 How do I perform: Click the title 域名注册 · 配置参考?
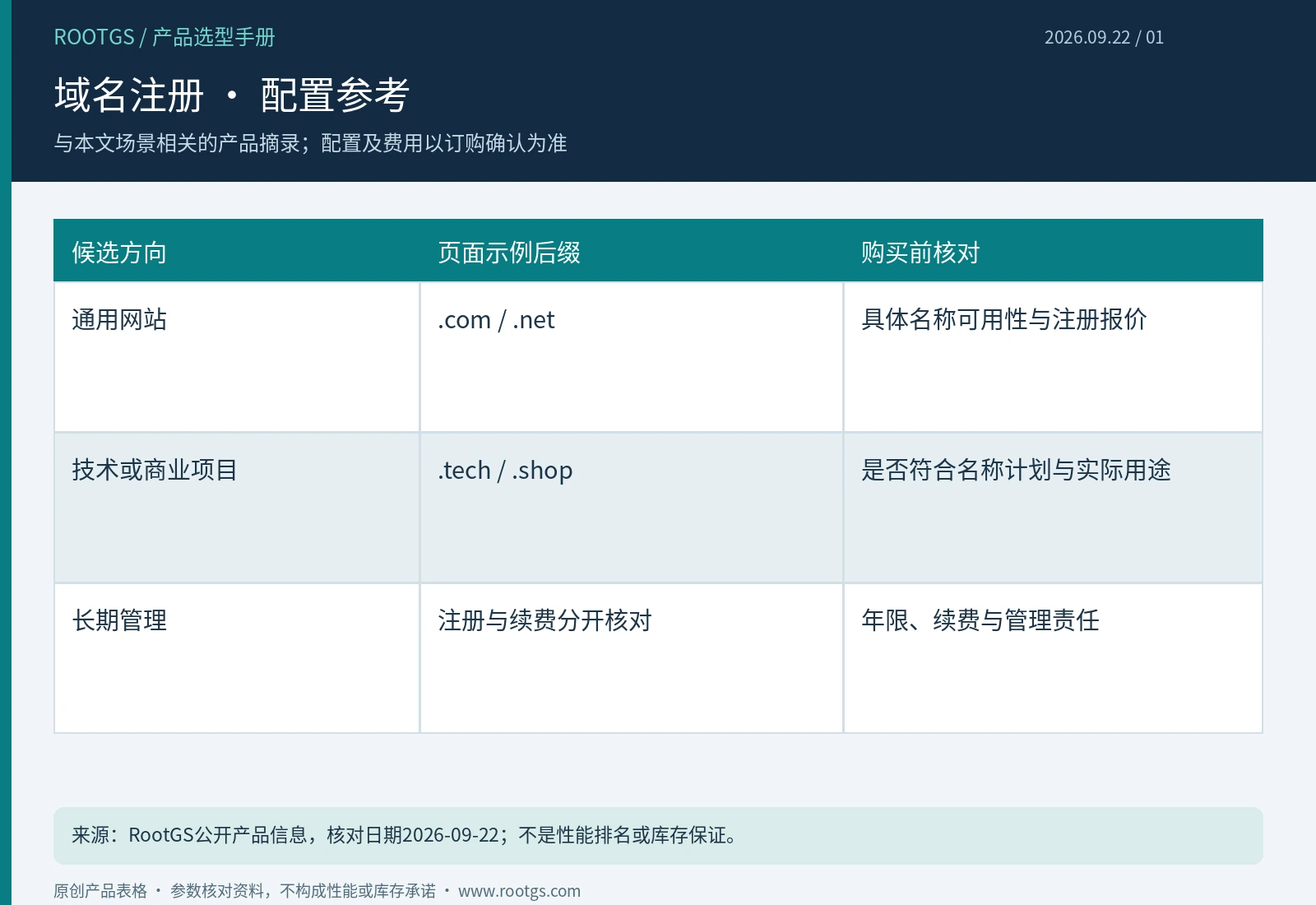(x=232, y=95)
